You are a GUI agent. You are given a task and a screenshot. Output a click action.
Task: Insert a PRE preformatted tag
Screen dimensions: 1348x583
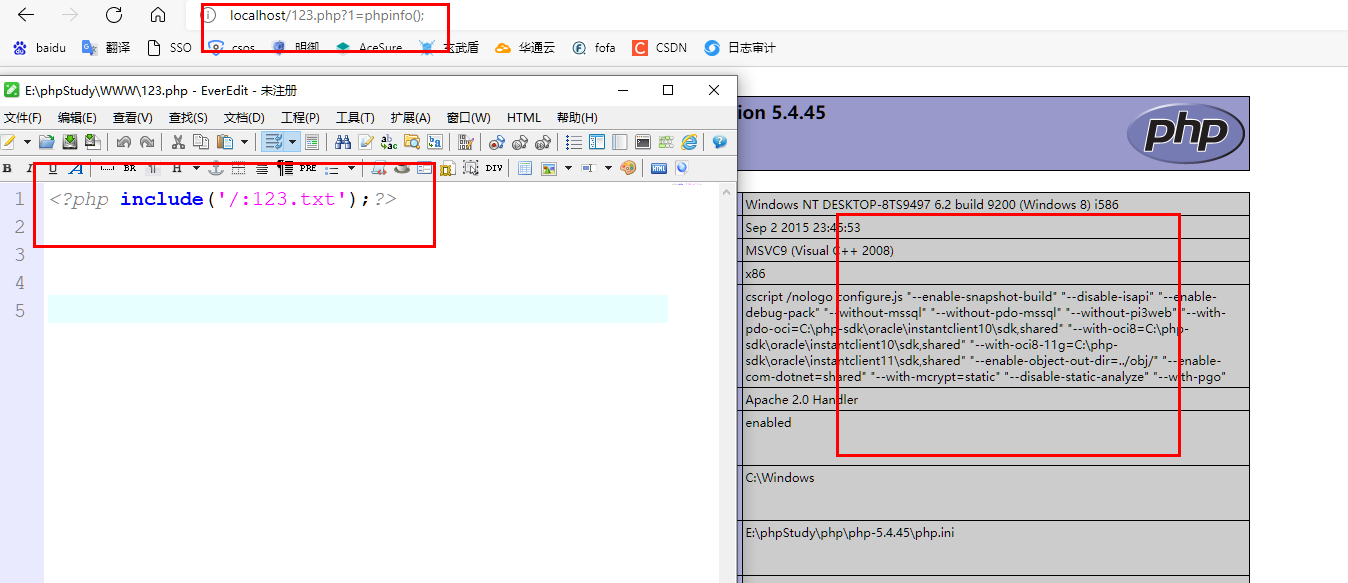308,168
